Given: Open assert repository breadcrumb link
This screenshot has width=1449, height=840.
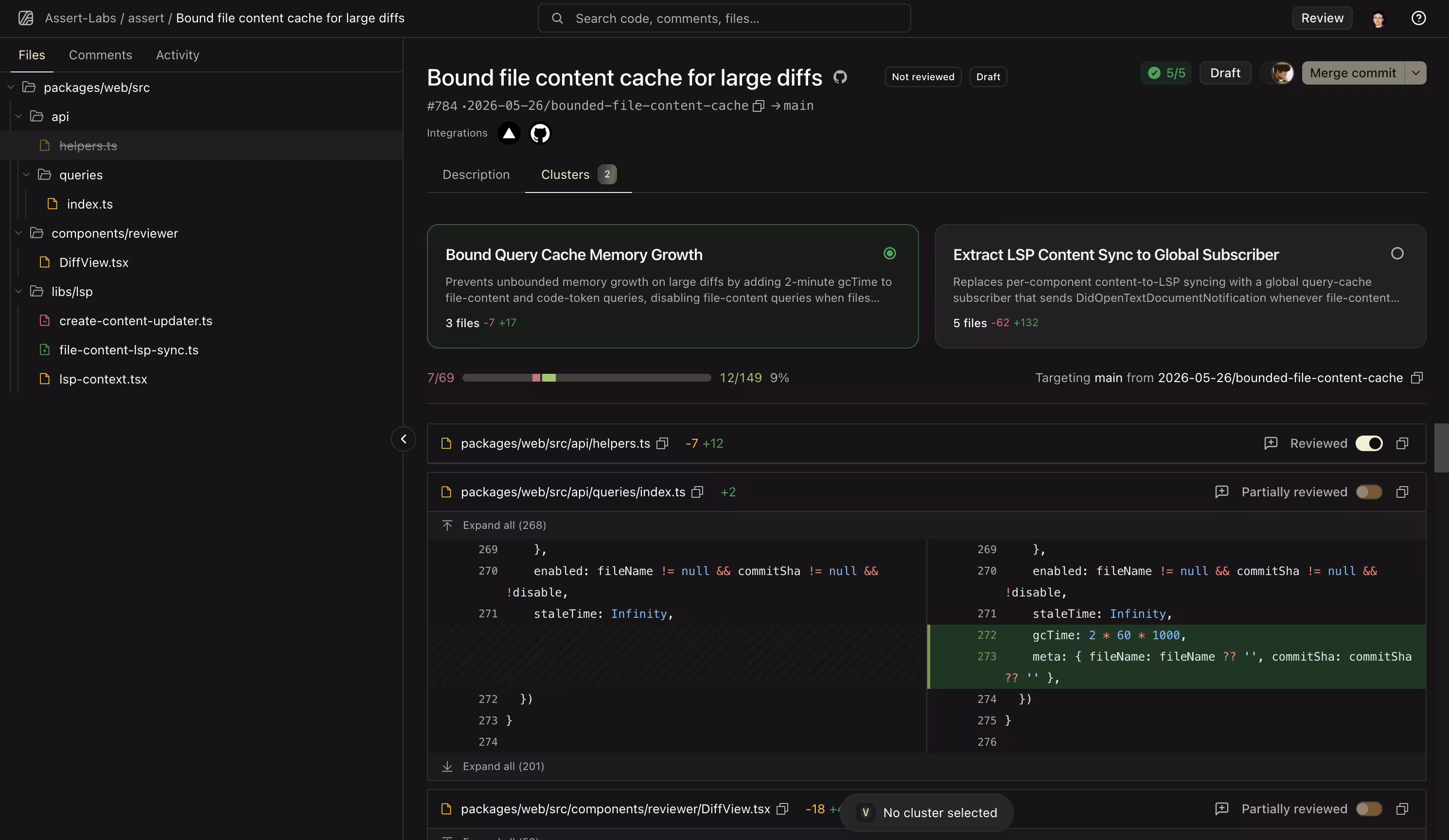Looking at the screenshot, I should point(146,18).
